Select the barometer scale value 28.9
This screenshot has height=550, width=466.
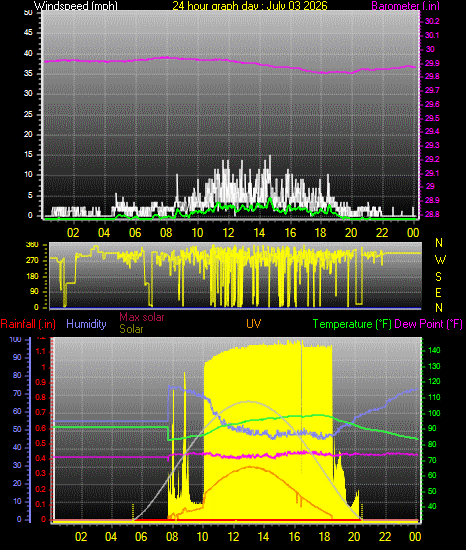(x=432, y=200)
